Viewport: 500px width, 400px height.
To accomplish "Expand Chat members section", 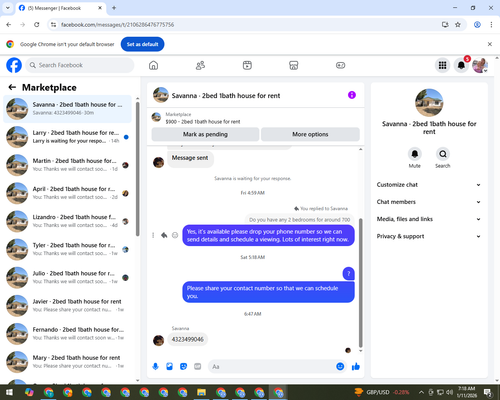I will [429, 202].
